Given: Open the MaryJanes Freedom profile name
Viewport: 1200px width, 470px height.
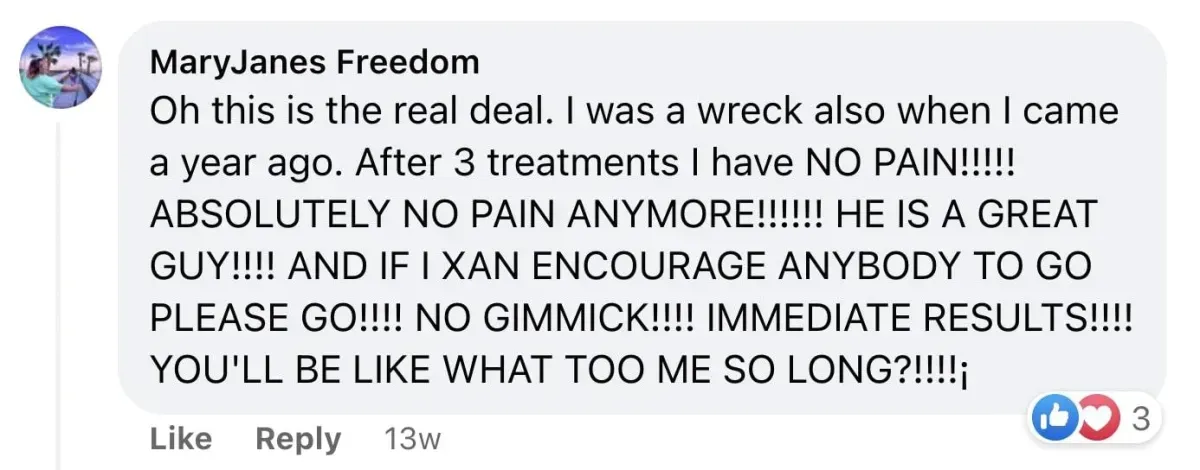Looking at the screenshot, I should click(315, 62).
